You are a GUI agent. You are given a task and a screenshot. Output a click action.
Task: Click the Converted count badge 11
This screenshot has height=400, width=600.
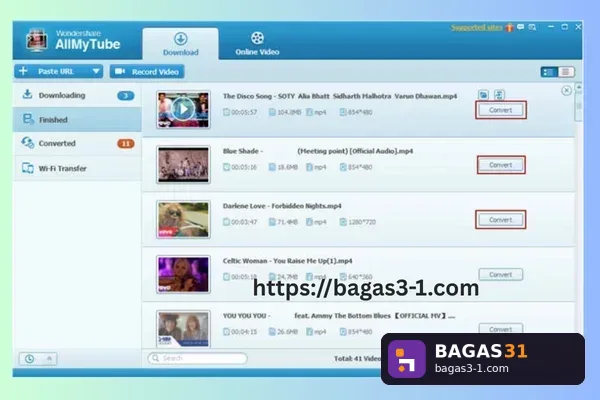pyautogui.click(x=126, y=144)
